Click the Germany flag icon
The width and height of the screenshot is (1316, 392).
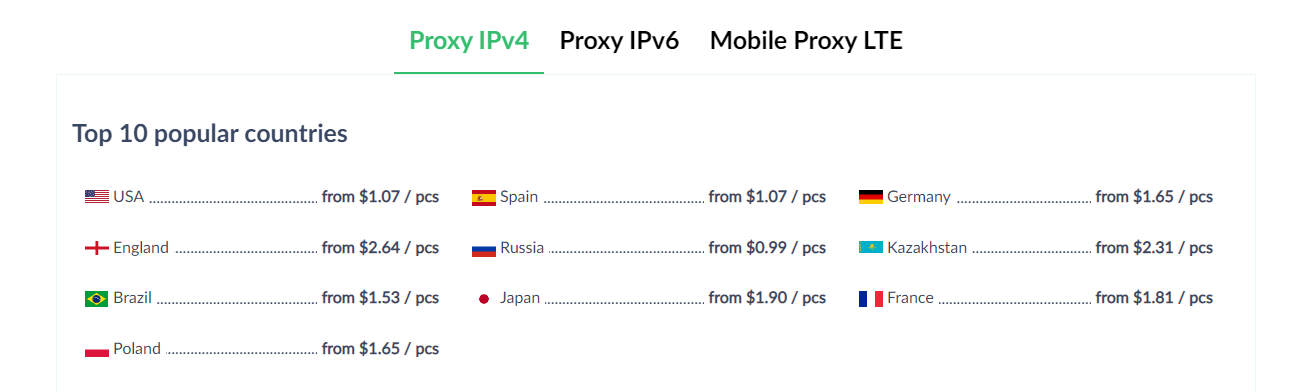tap(871, 197)
